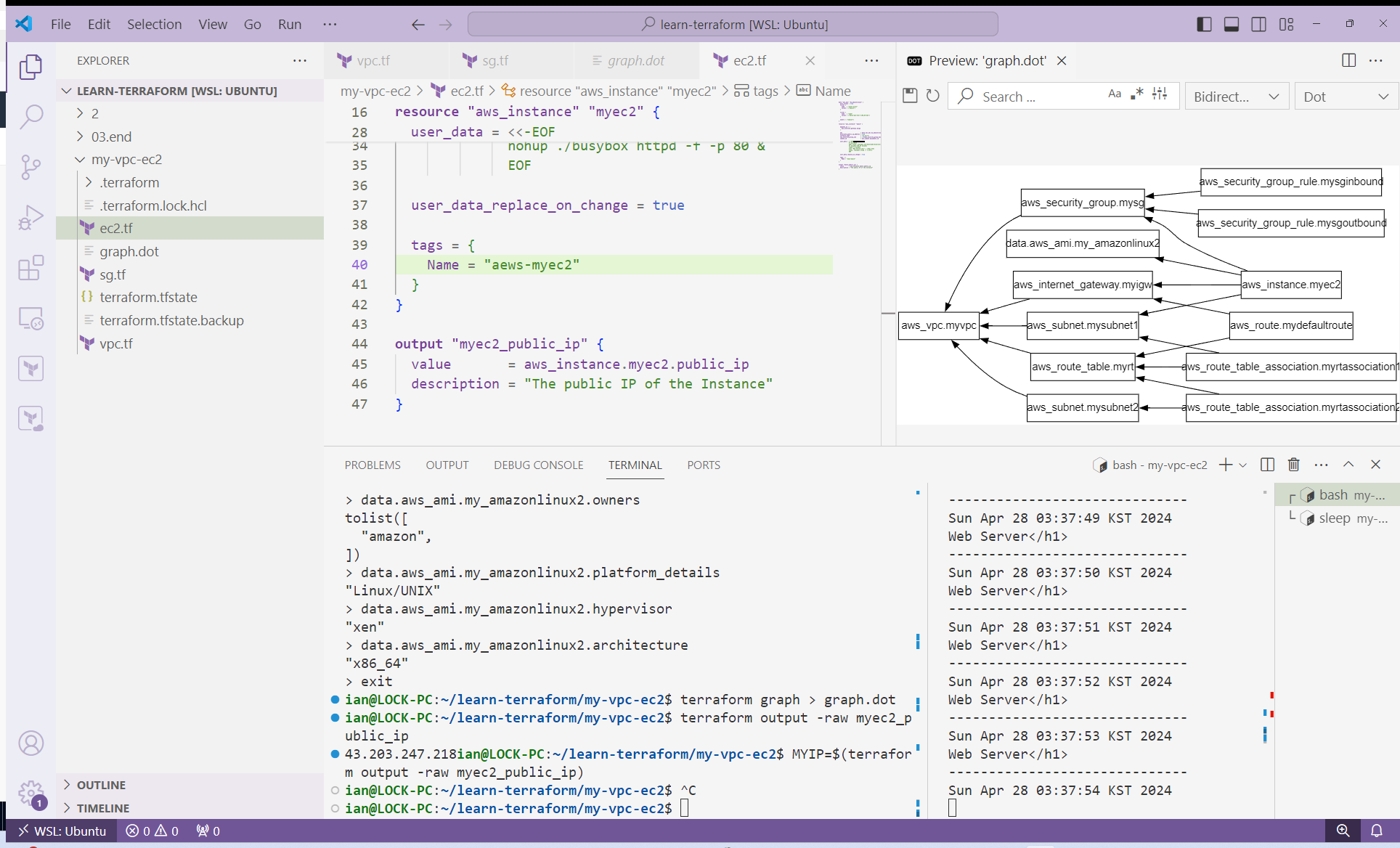Viewport: 1400px width, 848px height.
Task: Open the Dot engine dropdown
Action: tap(1346, 97)
